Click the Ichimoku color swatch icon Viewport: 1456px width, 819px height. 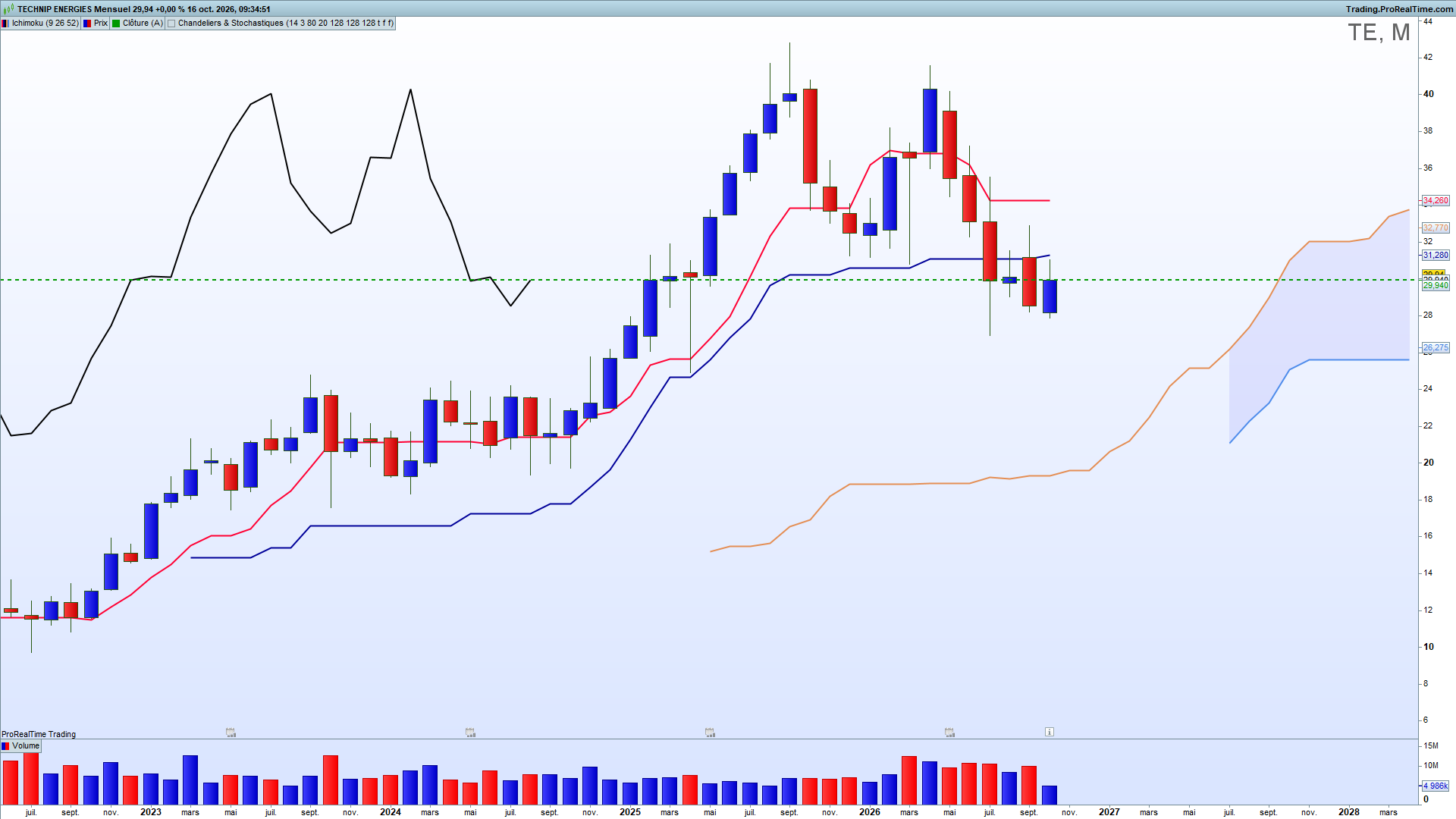(6, 24)
